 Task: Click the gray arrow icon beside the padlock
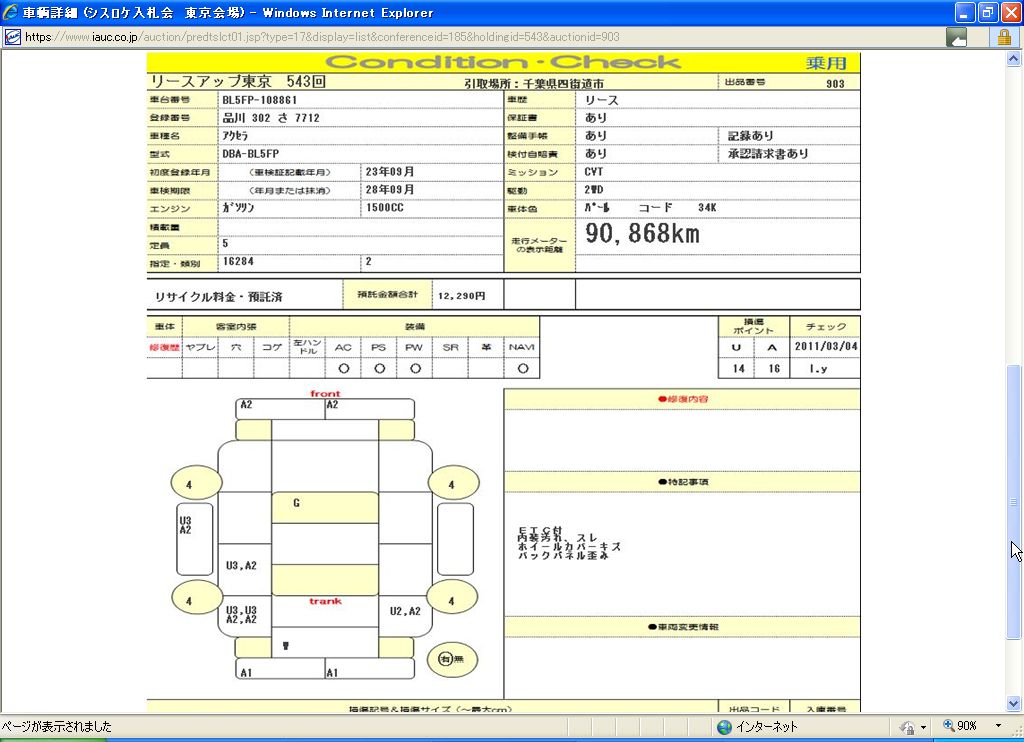[957, 37]
